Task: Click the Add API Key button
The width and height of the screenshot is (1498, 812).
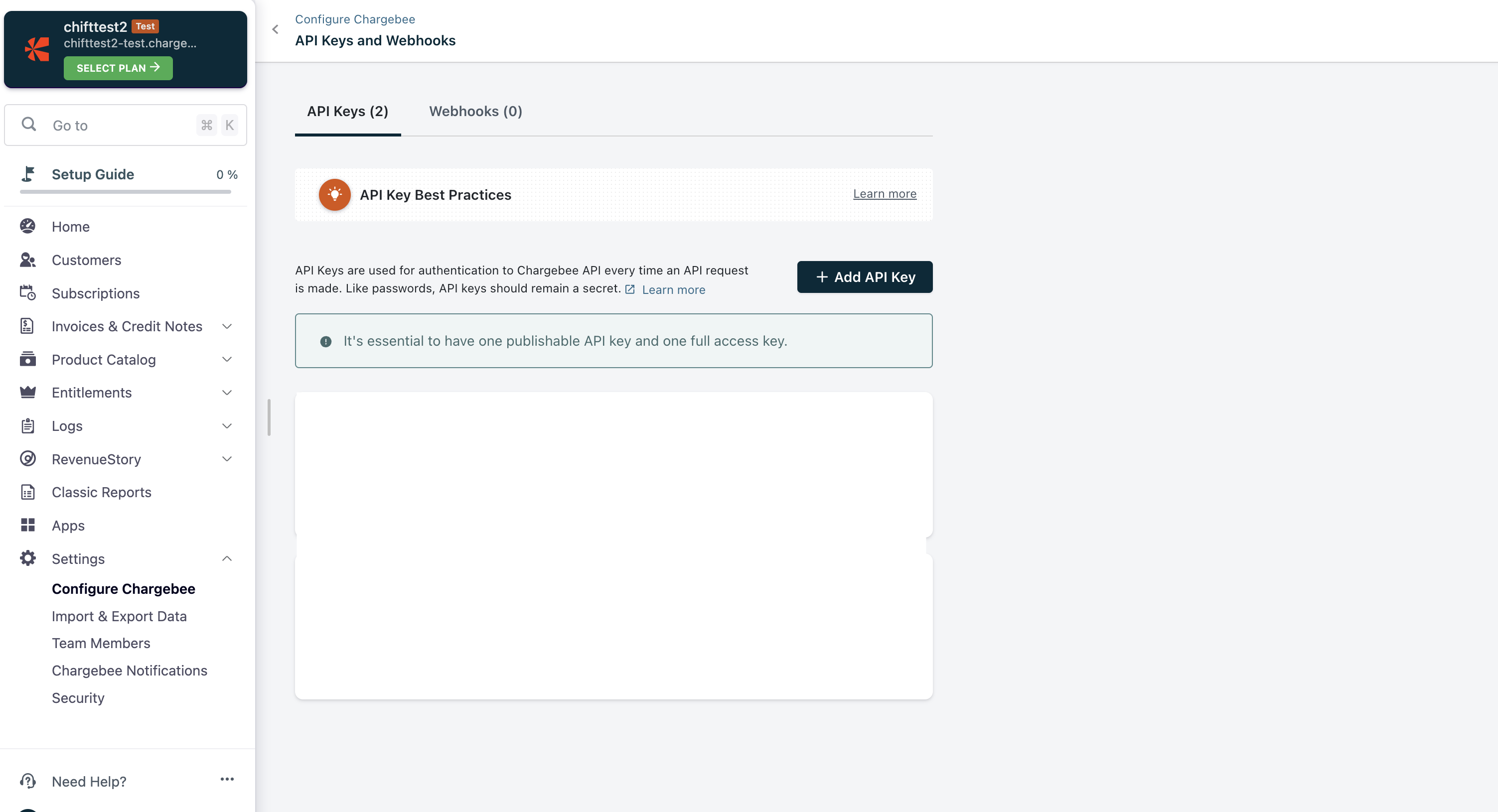Action: pos(864,276)
